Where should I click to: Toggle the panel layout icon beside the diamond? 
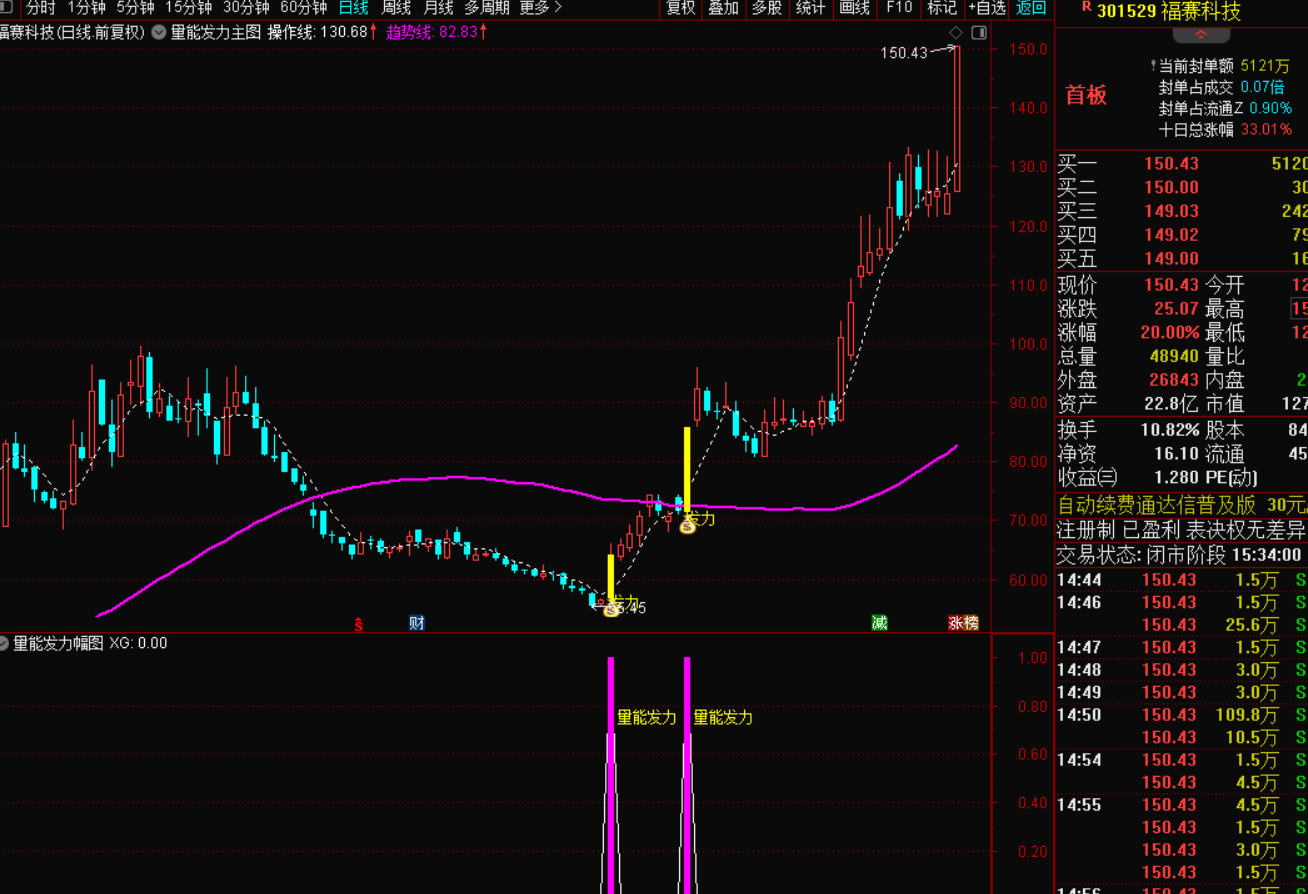[979, 33]
